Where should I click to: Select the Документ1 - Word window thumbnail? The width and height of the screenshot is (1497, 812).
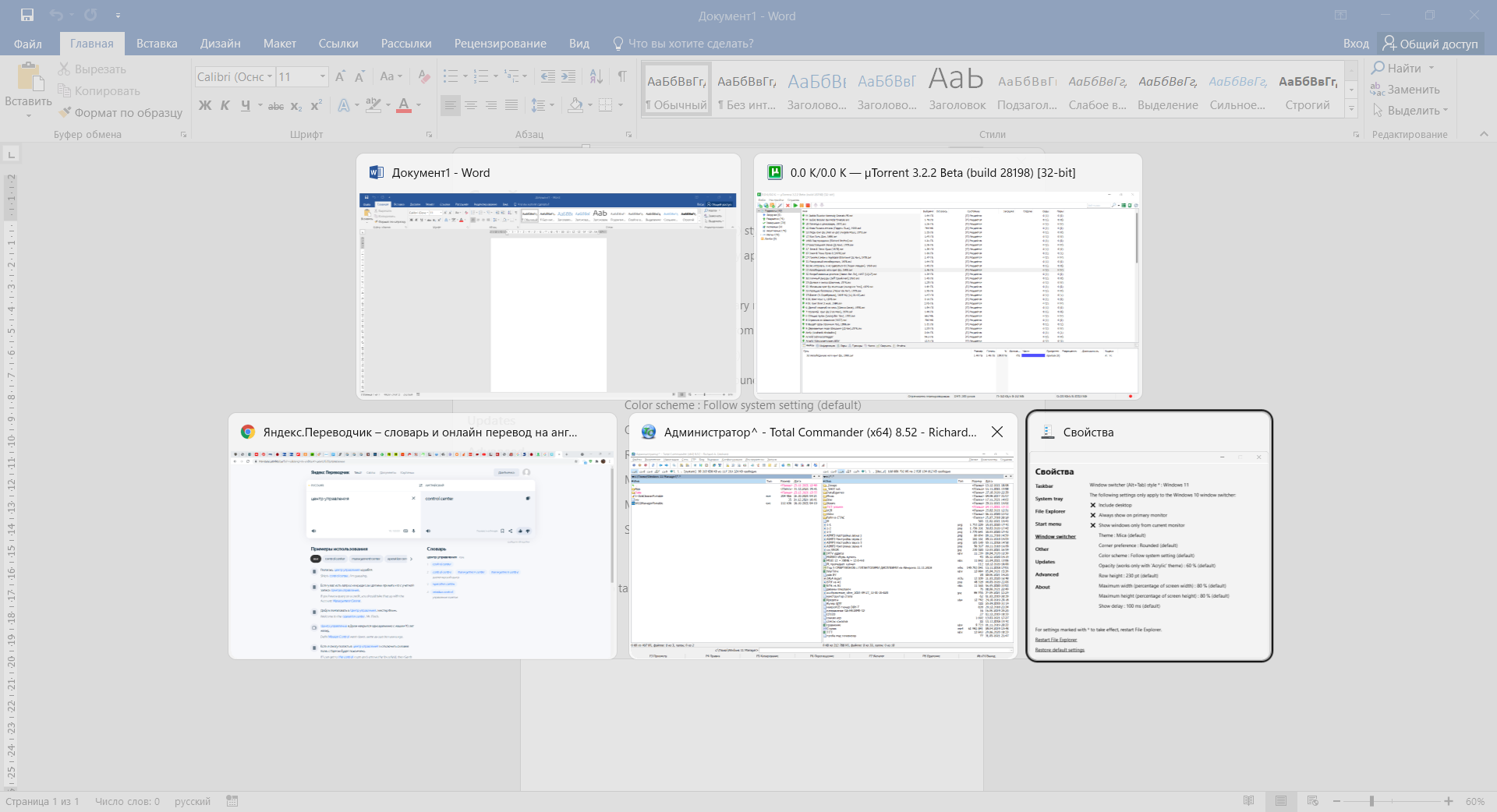[549, 277]
